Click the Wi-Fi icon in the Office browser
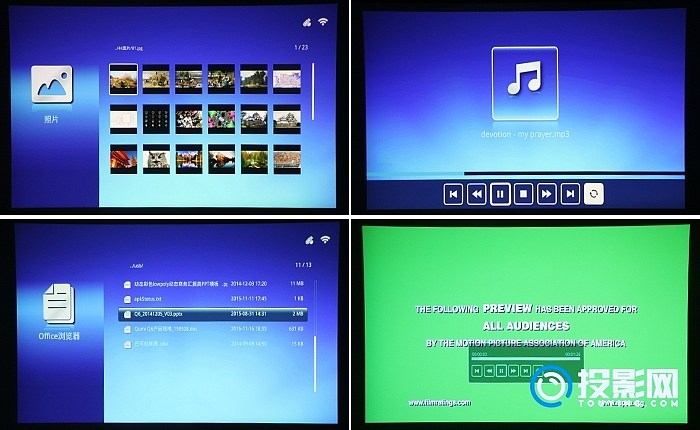 [x=325, y=240]
